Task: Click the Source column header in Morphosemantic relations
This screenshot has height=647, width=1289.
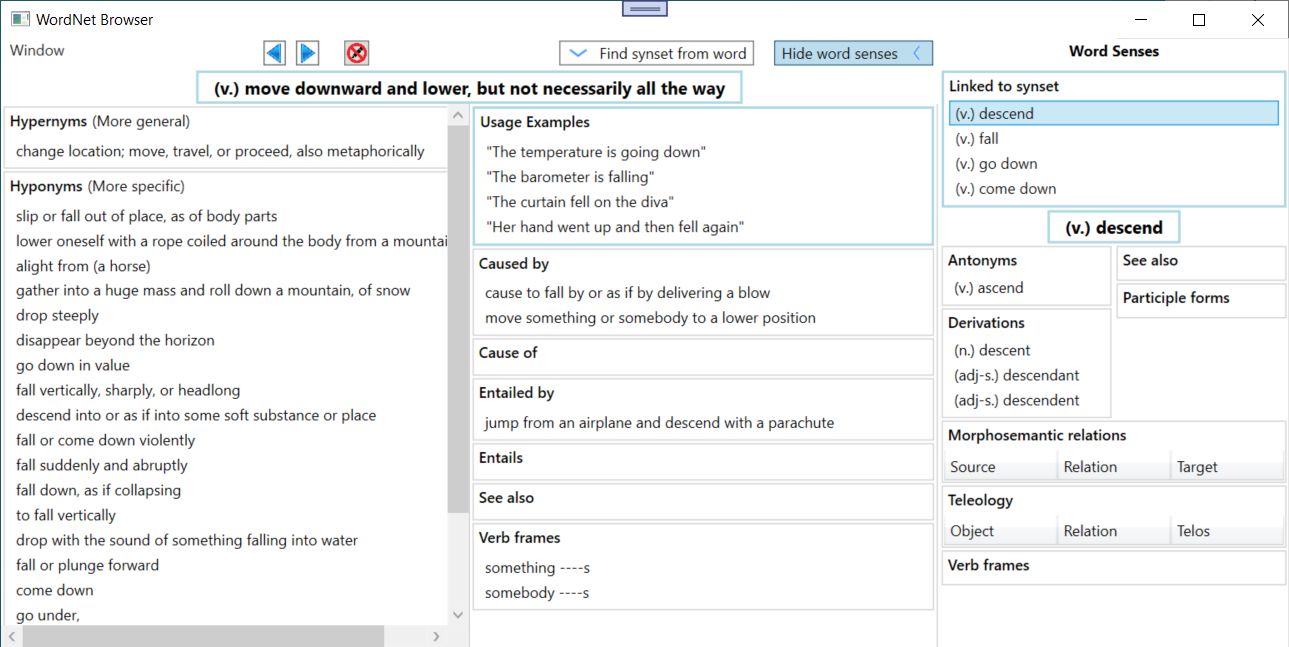Action: 1000,467
